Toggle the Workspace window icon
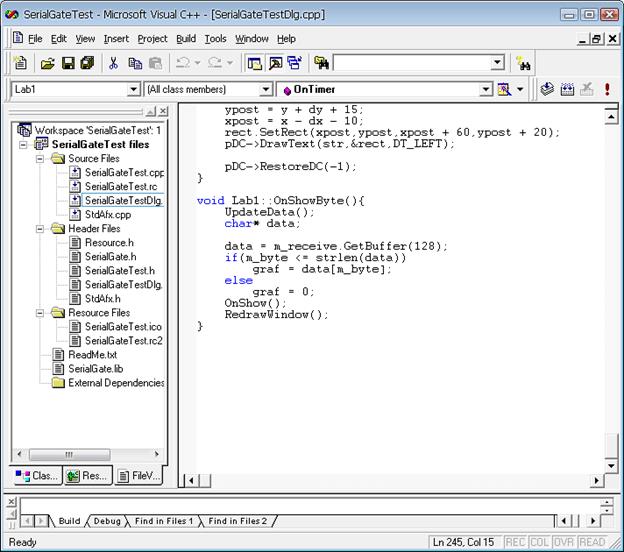Image resolution: width=624 pixels, height=552 pixels. coord(254,63)
